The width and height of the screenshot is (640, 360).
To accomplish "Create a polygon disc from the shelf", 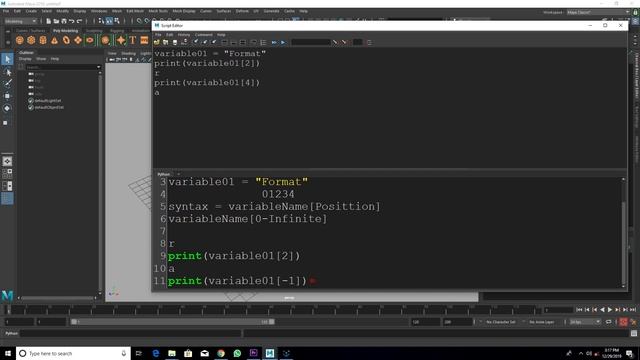I will coord(89,40).
